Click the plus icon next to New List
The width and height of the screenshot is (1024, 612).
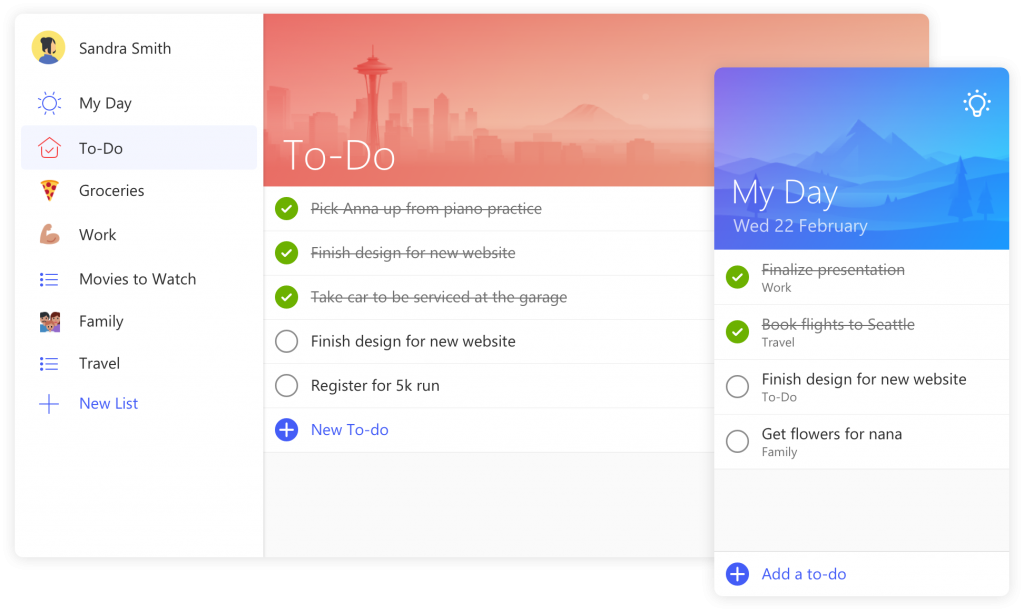pos(49,404)
